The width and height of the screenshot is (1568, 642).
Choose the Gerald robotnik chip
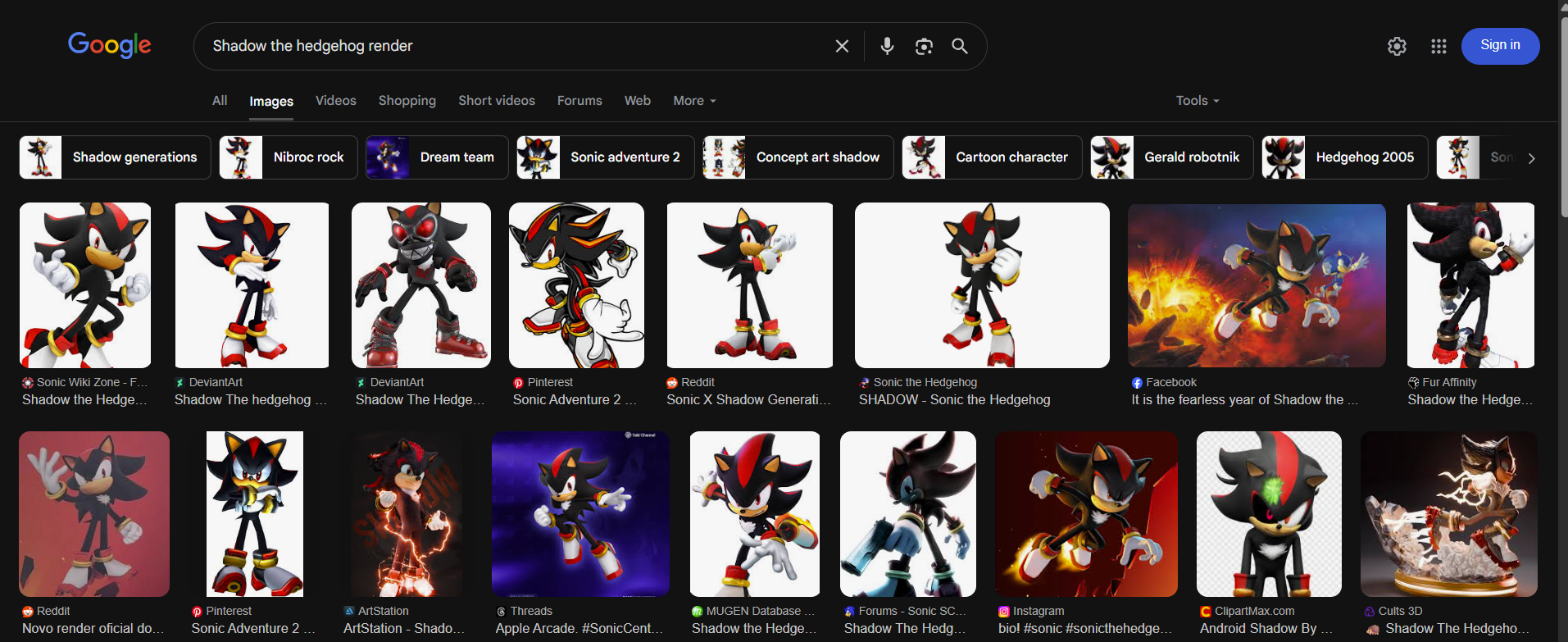tap(1172, 157)
